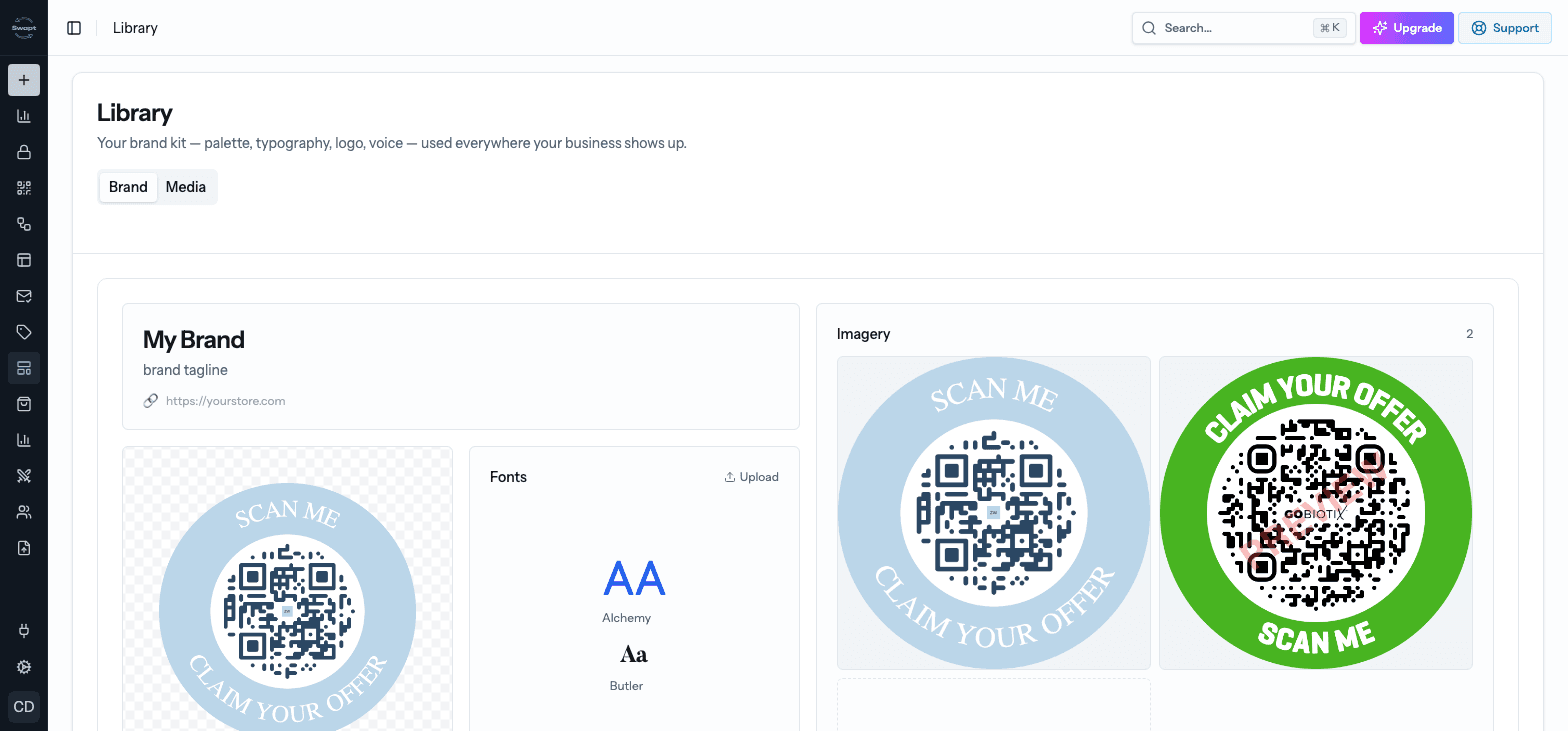This screenshot has height=731, width=1568.
Task: Select the Butler font sample
Action: point(633,667)
